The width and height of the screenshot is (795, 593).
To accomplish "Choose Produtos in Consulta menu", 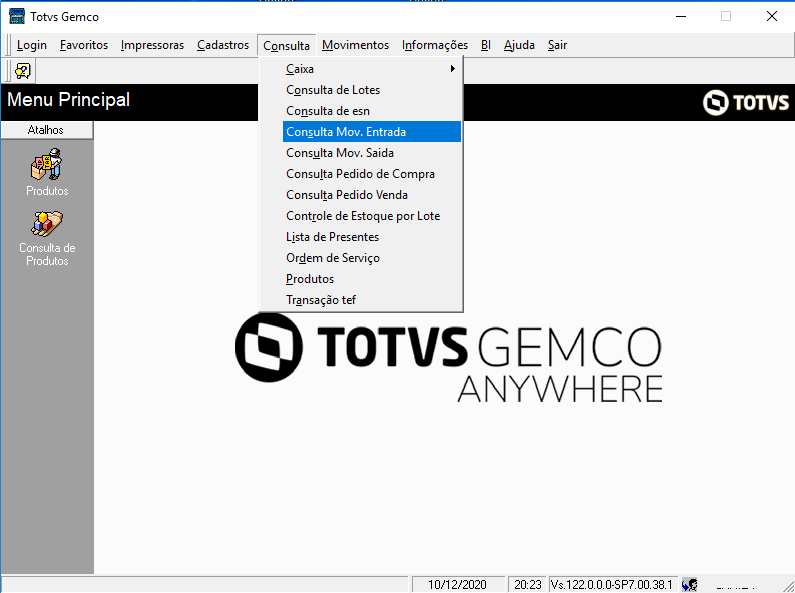I will pyautogui.click(x=372, y=279).
